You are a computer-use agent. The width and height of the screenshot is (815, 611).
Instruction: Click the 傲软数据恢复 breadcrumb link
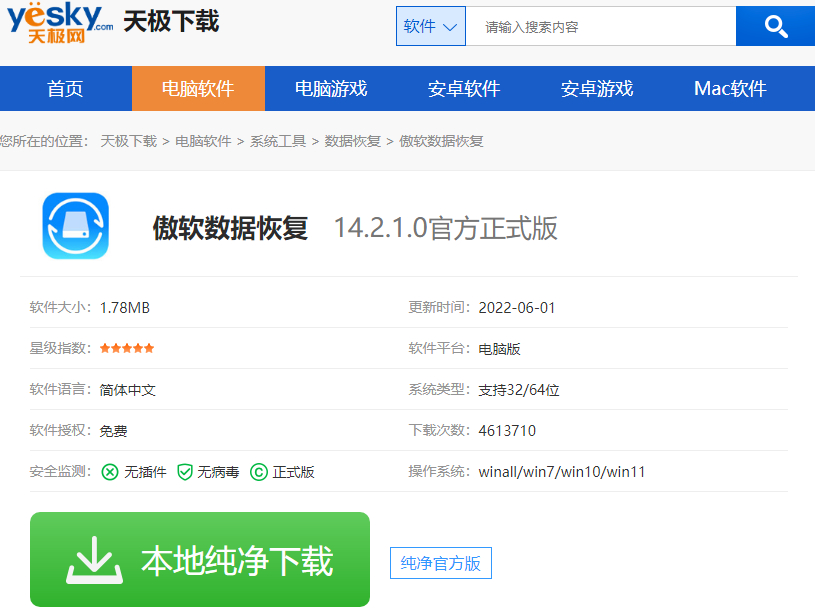pos(441,141)
